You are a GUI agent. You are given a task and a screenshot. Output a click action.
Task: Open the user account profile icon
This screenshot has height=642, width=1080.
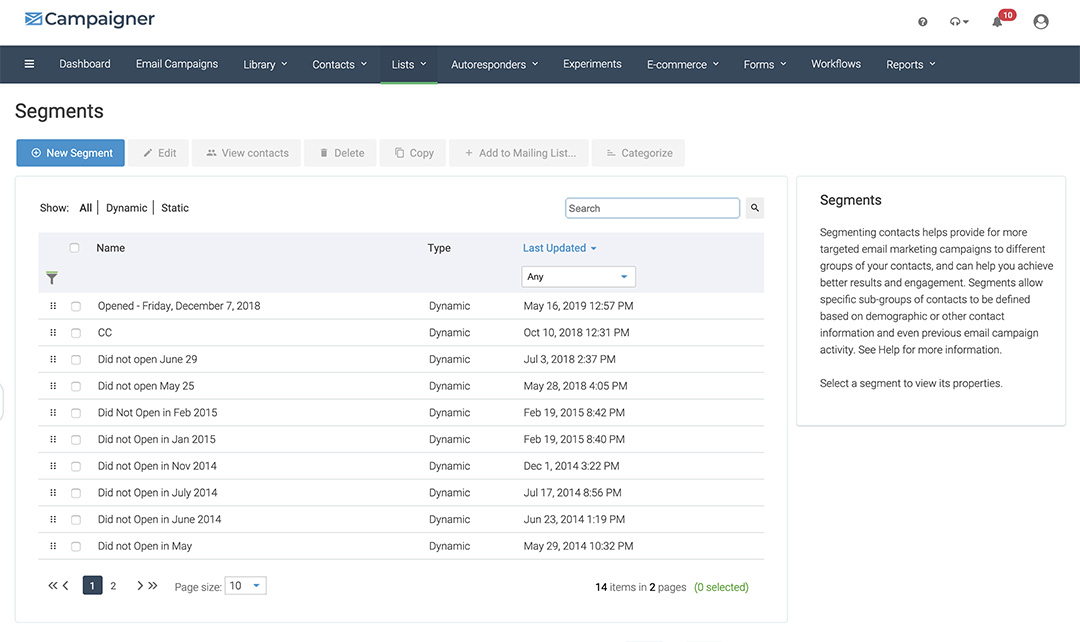point(1041,22)
